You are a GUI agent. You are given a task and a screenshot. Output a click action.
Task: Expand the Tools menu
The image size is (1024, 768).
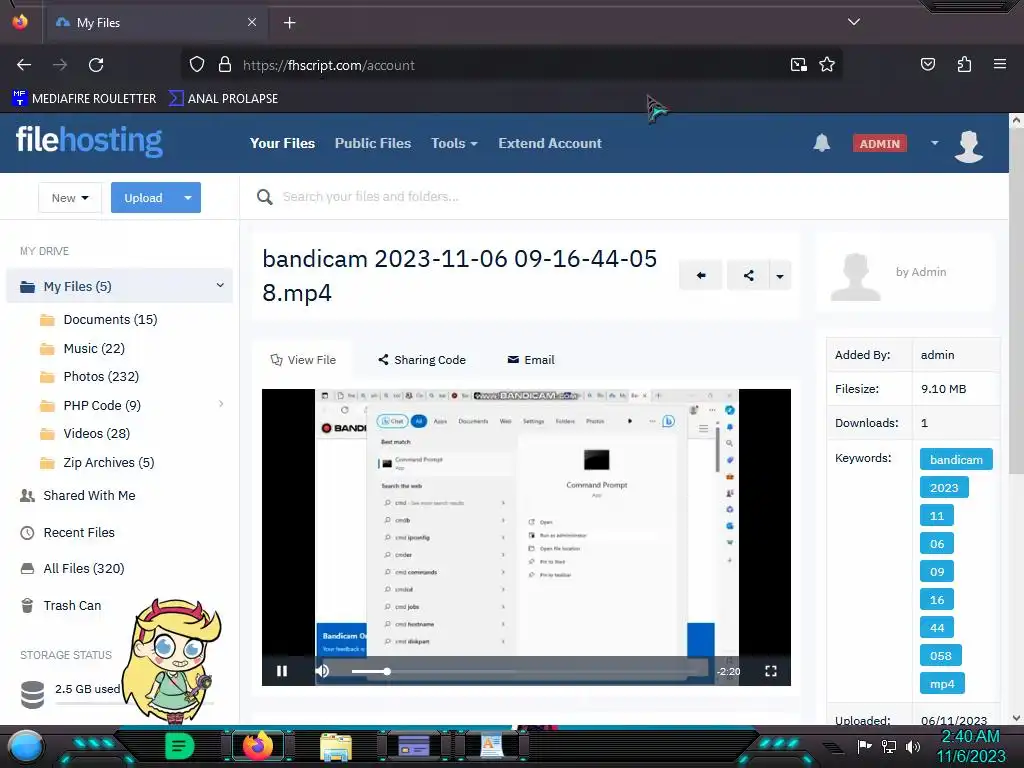coord(454,143)
